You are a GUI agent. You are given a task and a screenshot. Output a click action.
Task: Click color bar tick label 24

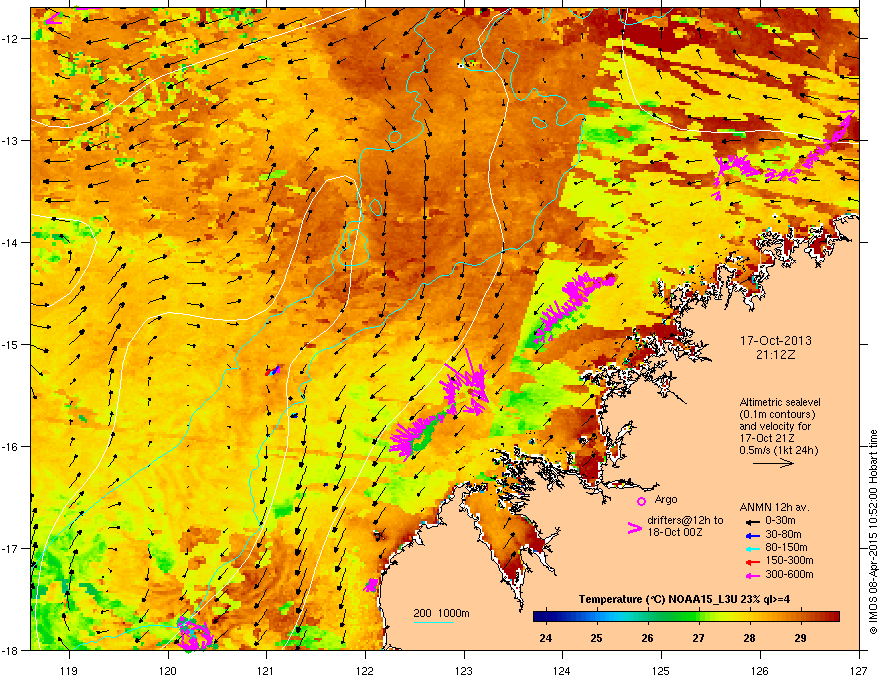(x=545, y=638)
